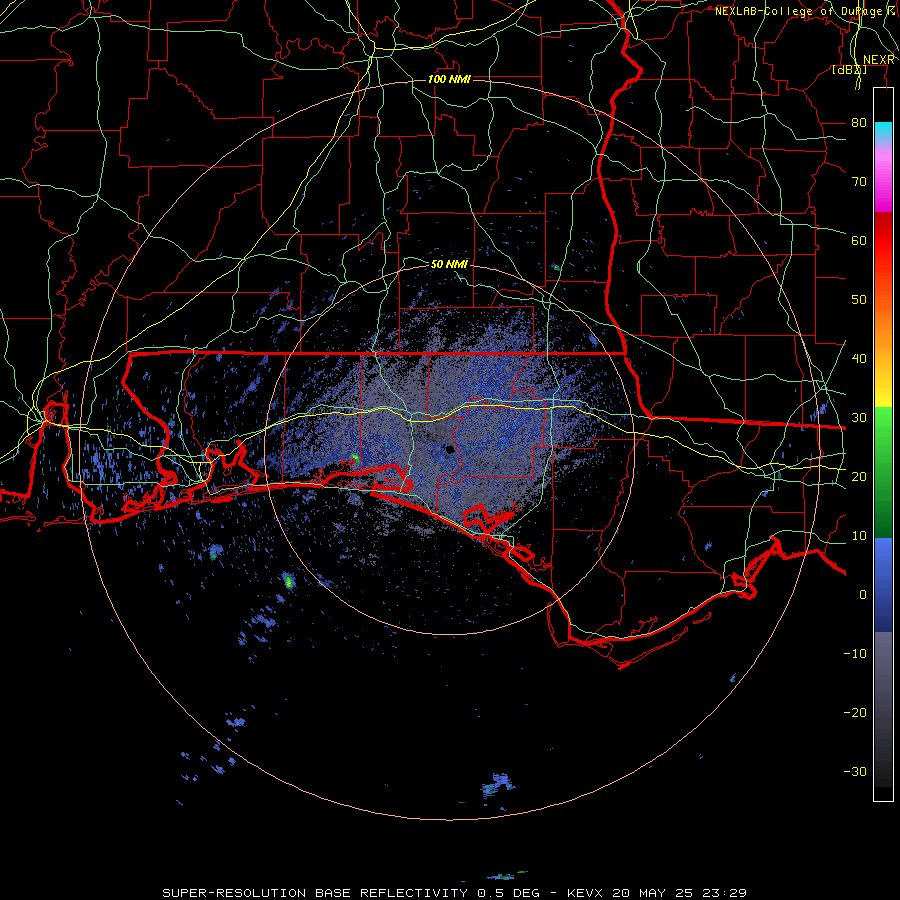
Task: Click the 40 value on dBZ scale
Action: 859,359
